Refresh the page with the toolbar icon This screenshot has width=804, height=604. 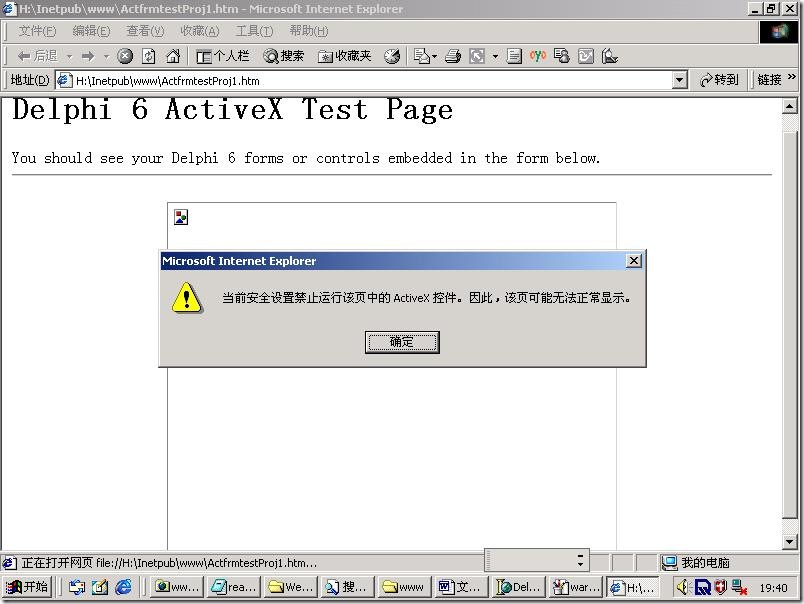149,56
